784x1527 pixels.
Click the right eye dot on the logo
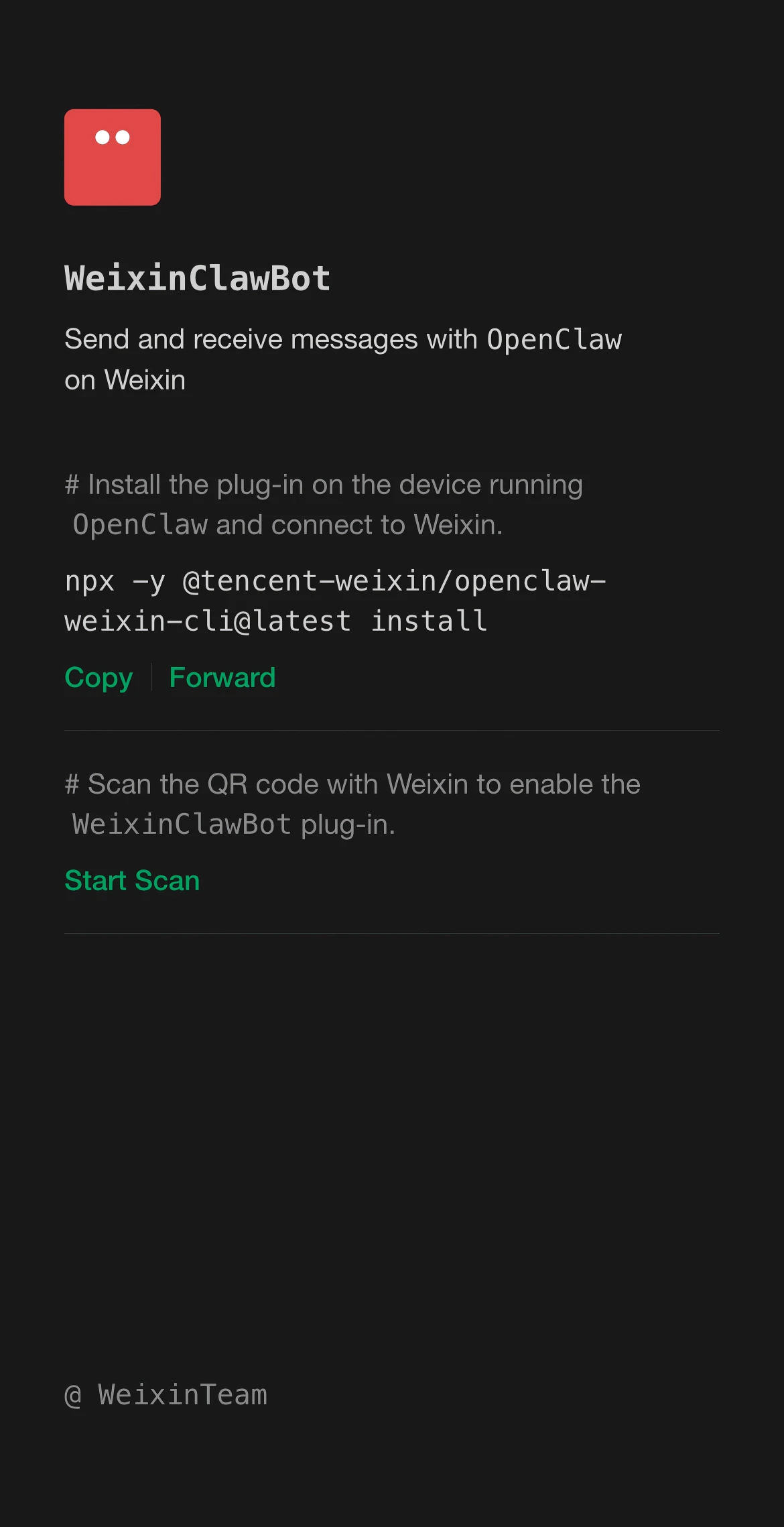123,137
